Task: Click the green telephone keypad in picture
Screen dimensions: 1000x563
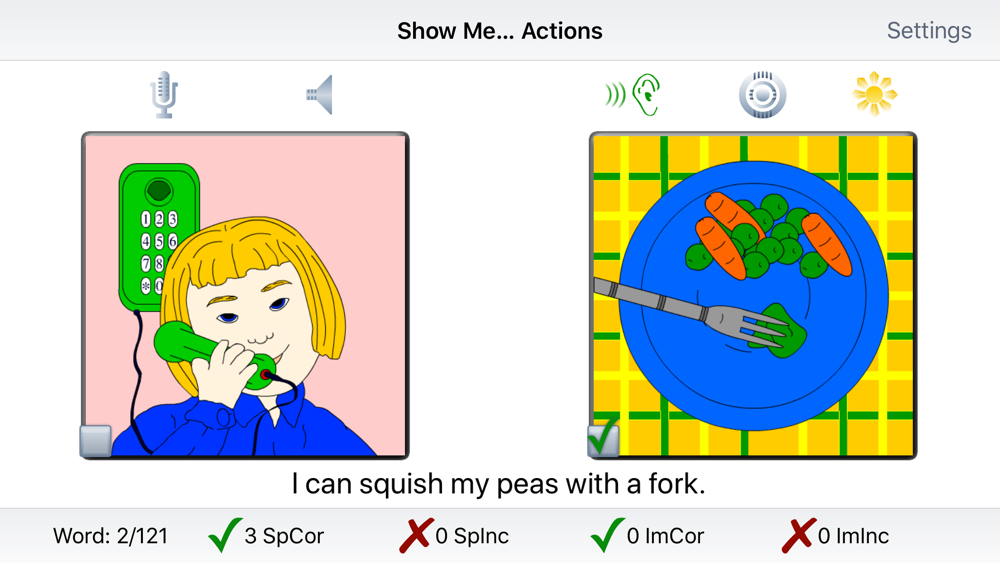Action: tap(158, 236)
